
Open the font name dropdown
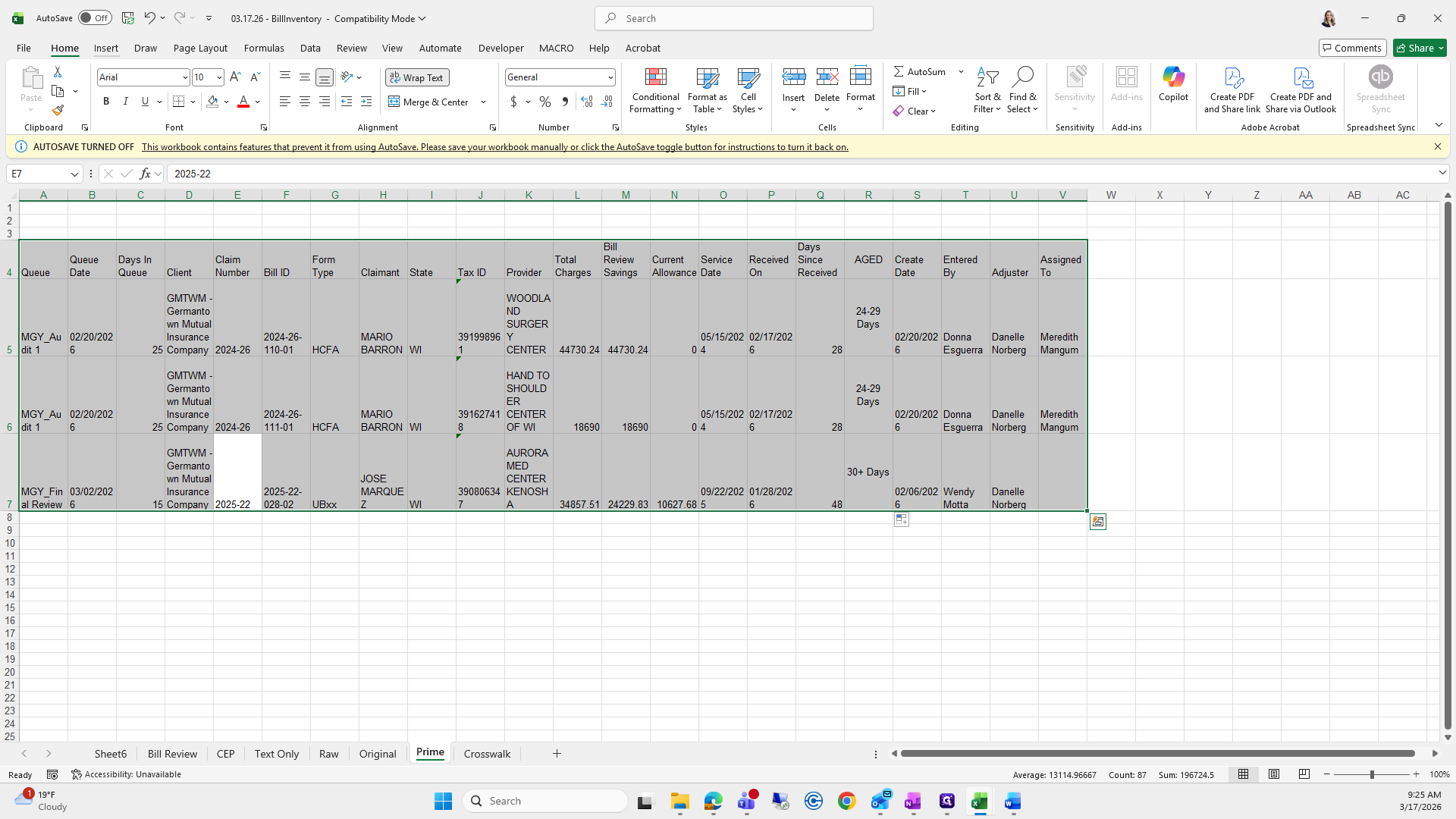tap(184, 77)
